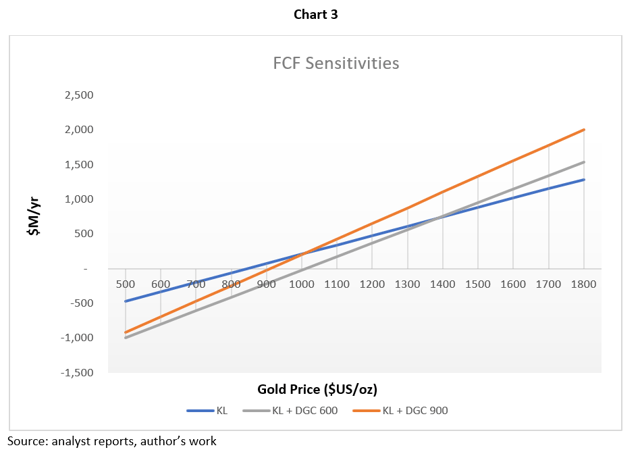This screenshot has height=454, width=640.
Task: Click the blue line's start at 500
Action: pos(126,301)
